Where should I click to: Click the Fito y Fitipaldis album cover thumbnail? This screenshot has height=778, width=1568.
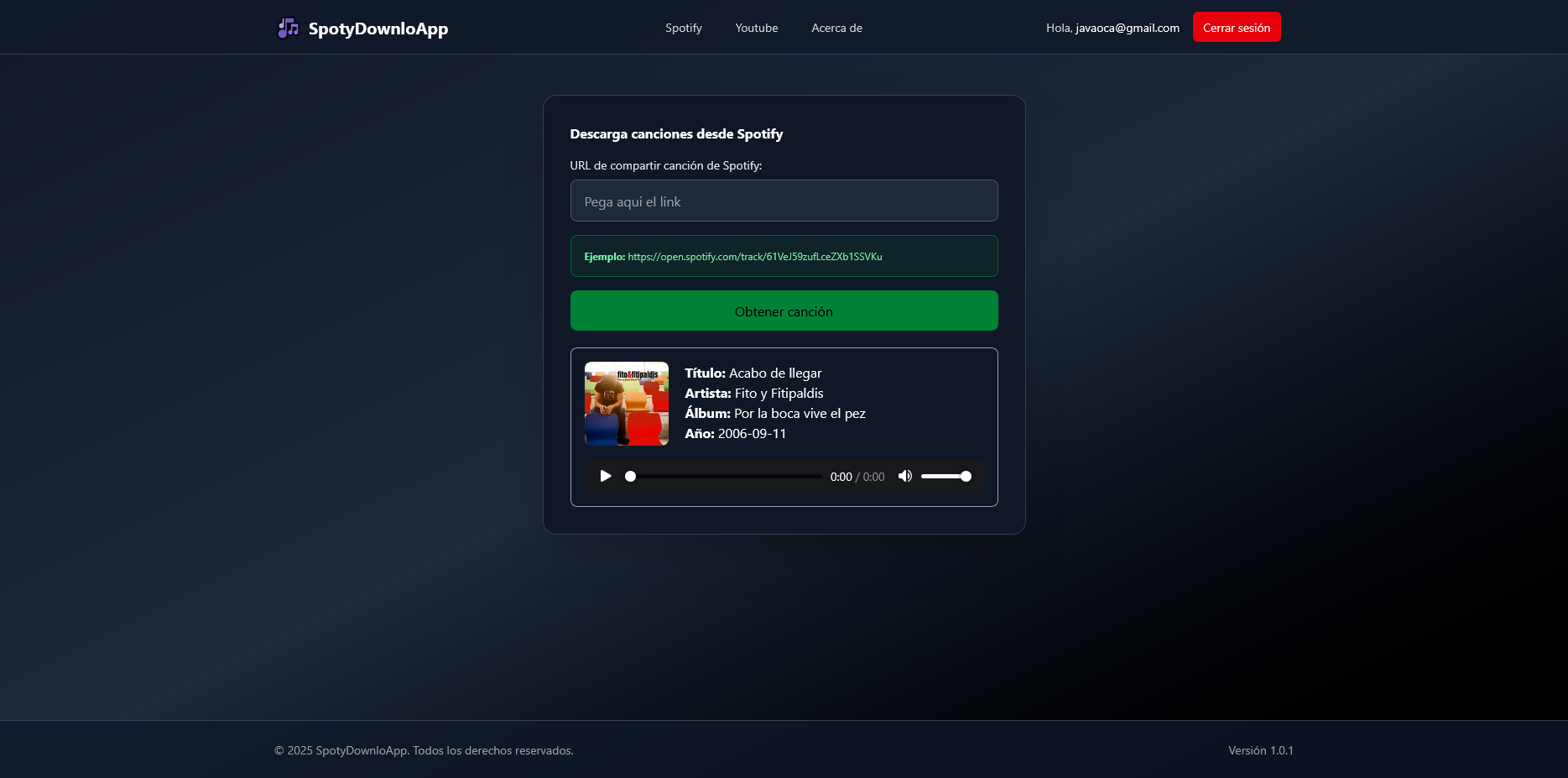[x=627, y=404]
